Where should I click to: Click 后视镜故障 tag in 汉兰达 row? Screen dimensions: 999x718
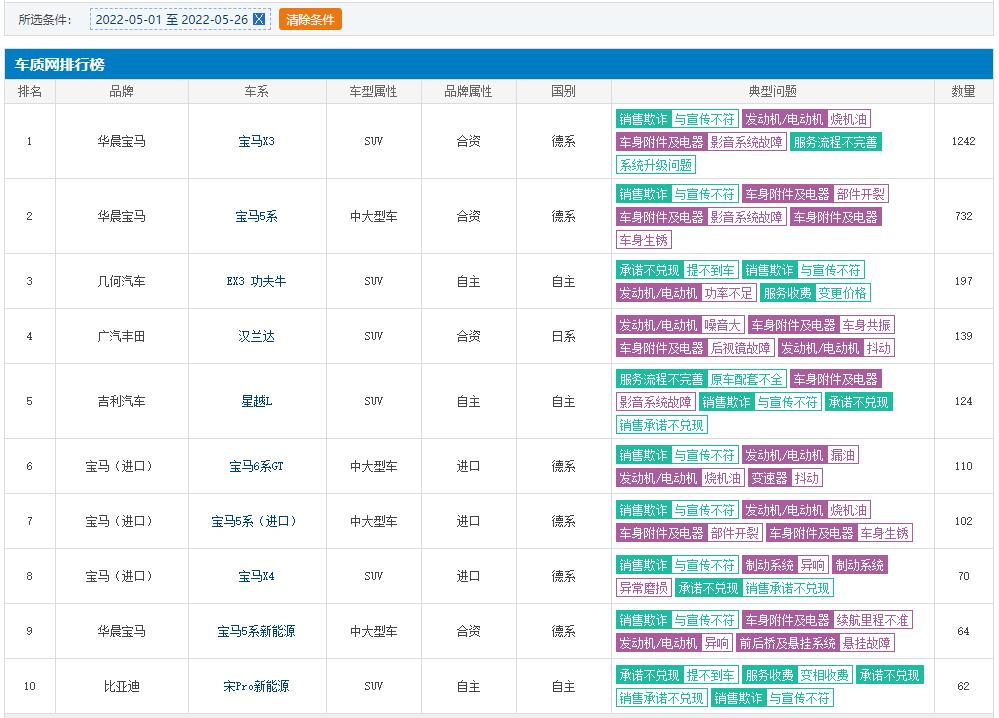coord(740,348)
